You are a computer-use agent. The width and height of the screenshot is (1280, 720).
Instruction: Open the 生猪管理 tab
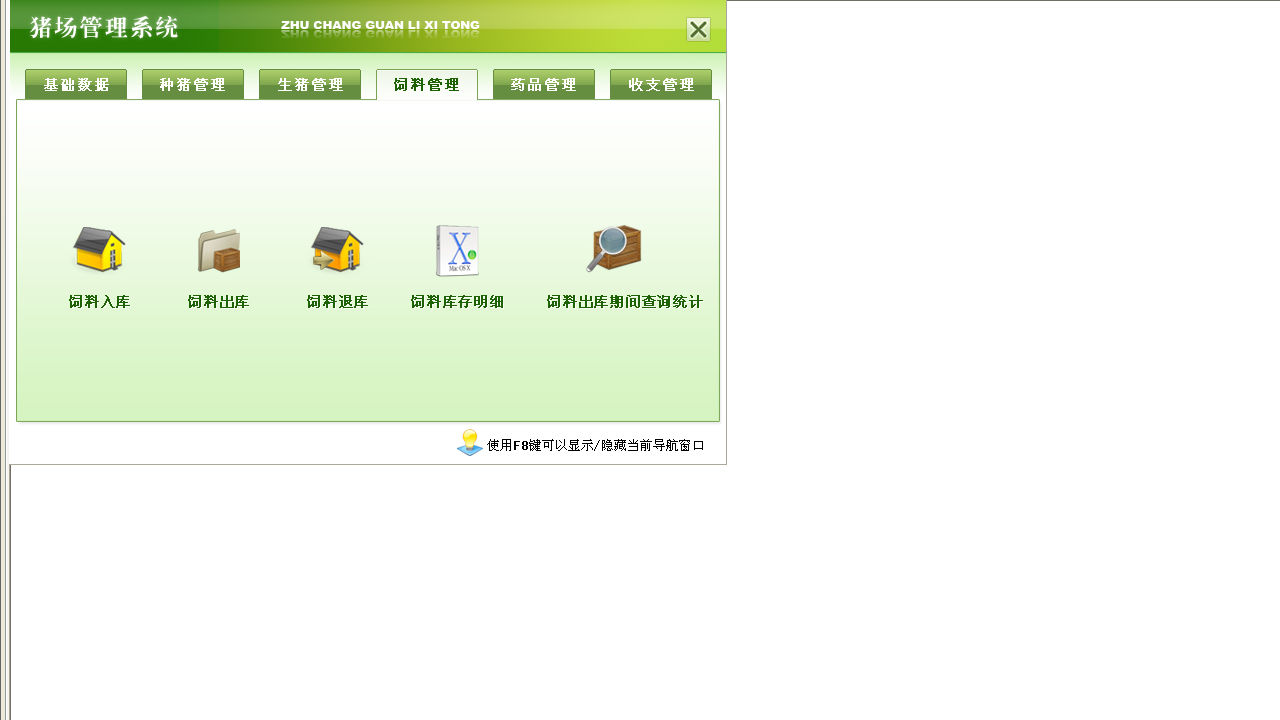pyautogui.click(x=310, y=84)
